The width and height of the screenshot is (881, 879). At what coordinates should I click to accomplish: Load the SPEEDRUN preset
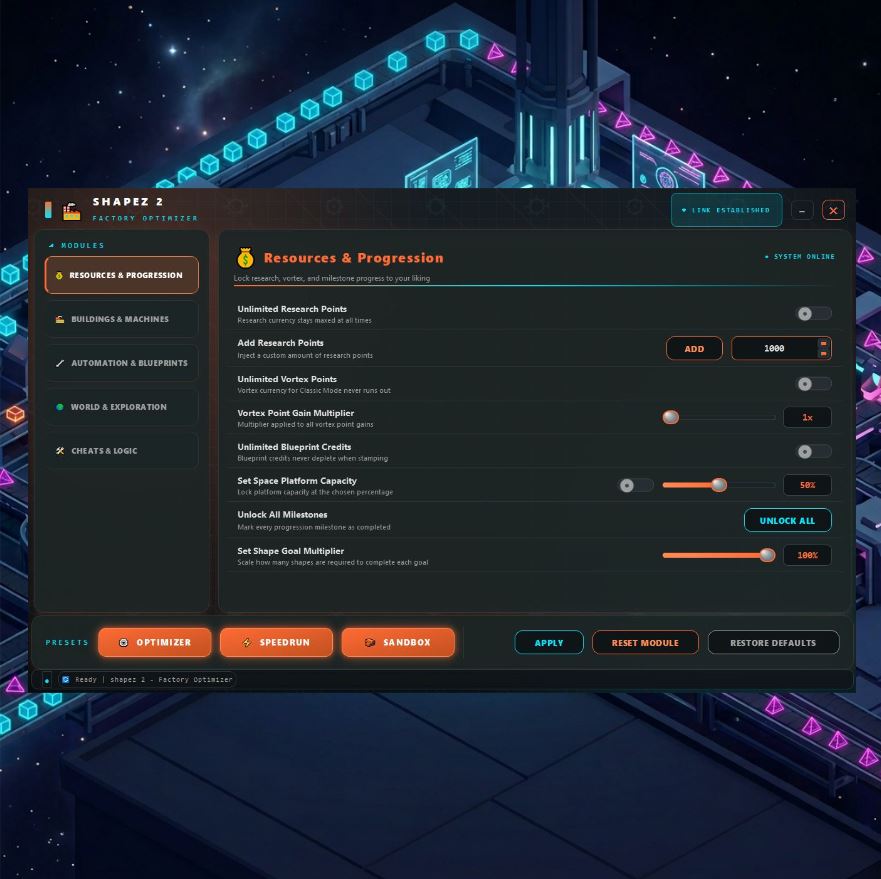276,642
